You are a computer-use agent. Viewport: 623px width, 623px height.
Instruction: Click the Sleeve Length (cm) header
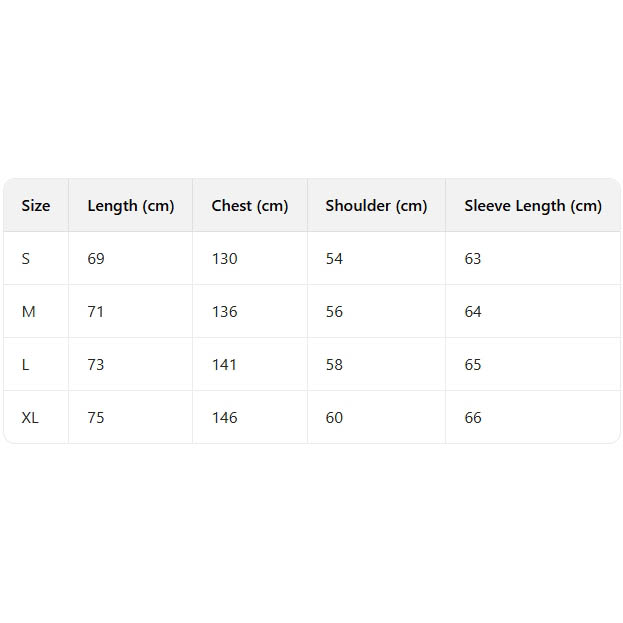(x=533, y=206)
